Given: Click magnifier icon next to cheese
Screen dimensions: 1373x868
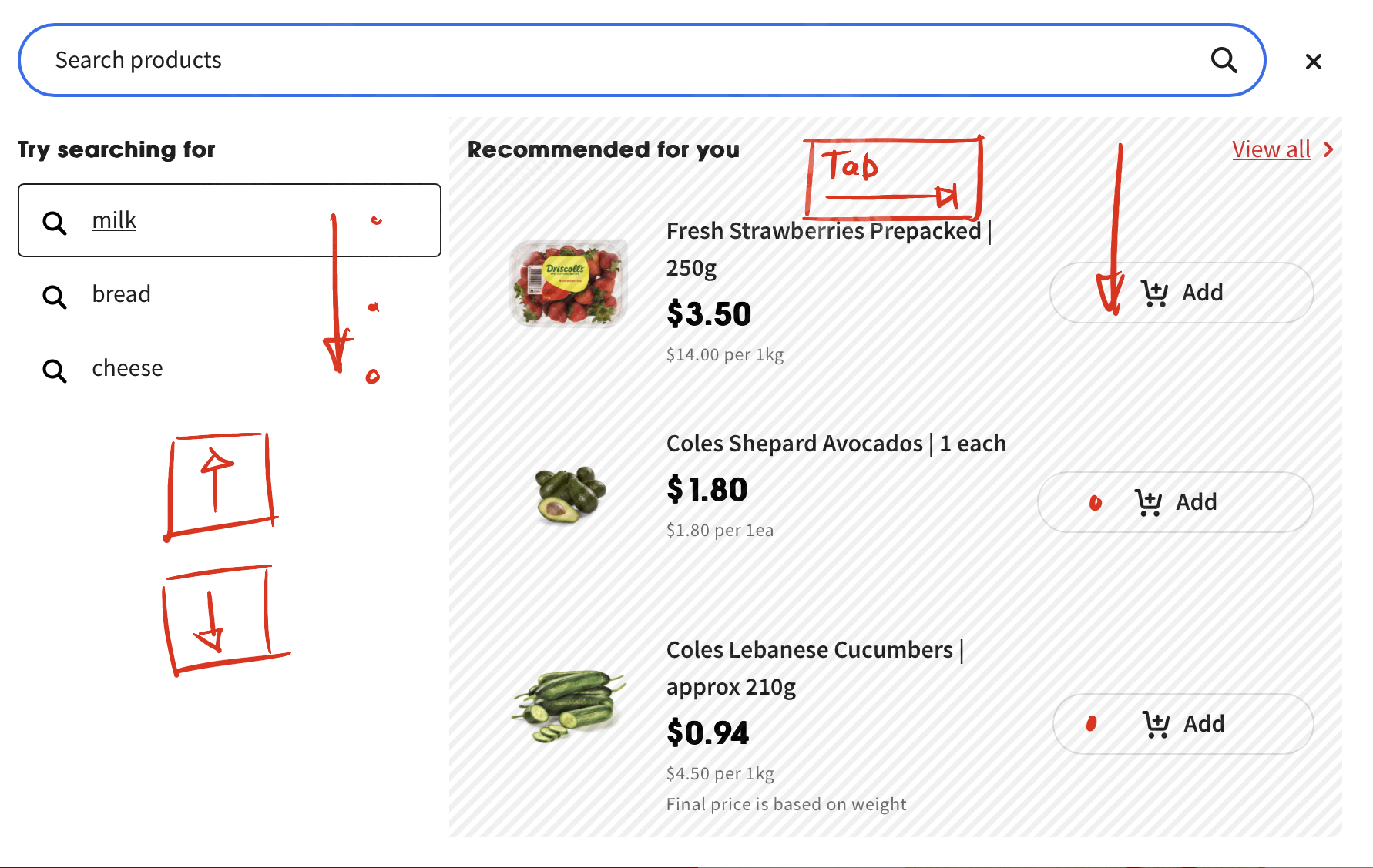Looking at the screenshot, I should [x=55, y=370].
